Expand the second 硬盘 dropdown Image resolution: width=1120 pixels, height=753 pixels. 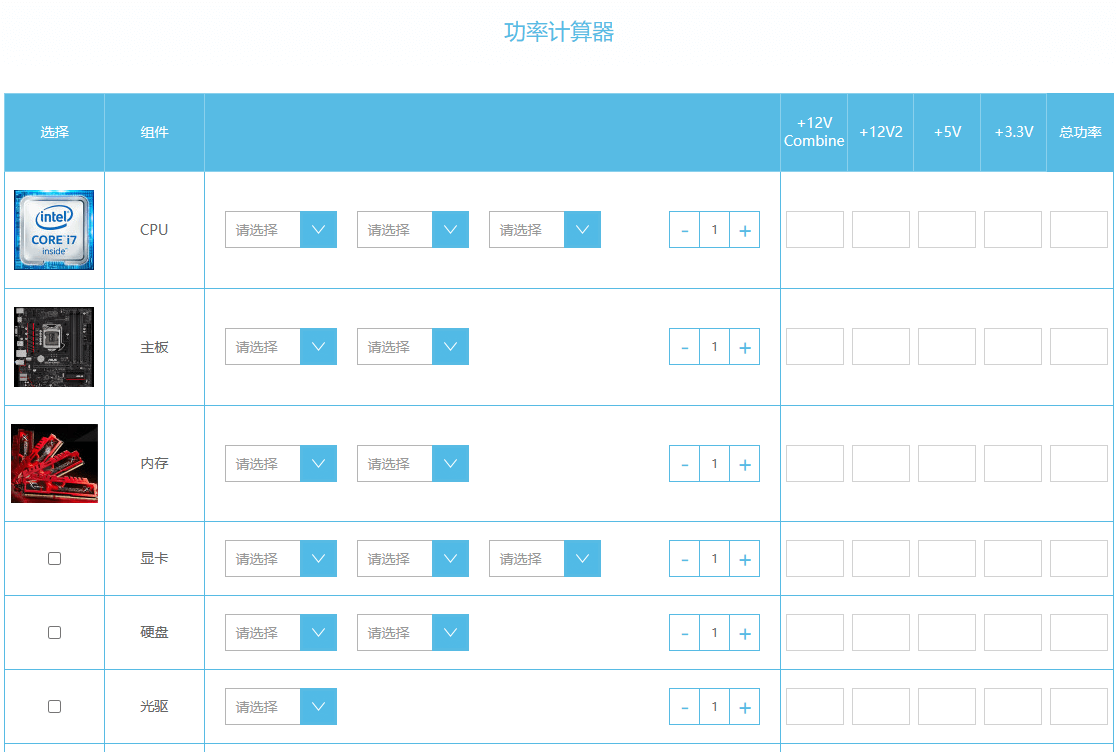point(413,633)
